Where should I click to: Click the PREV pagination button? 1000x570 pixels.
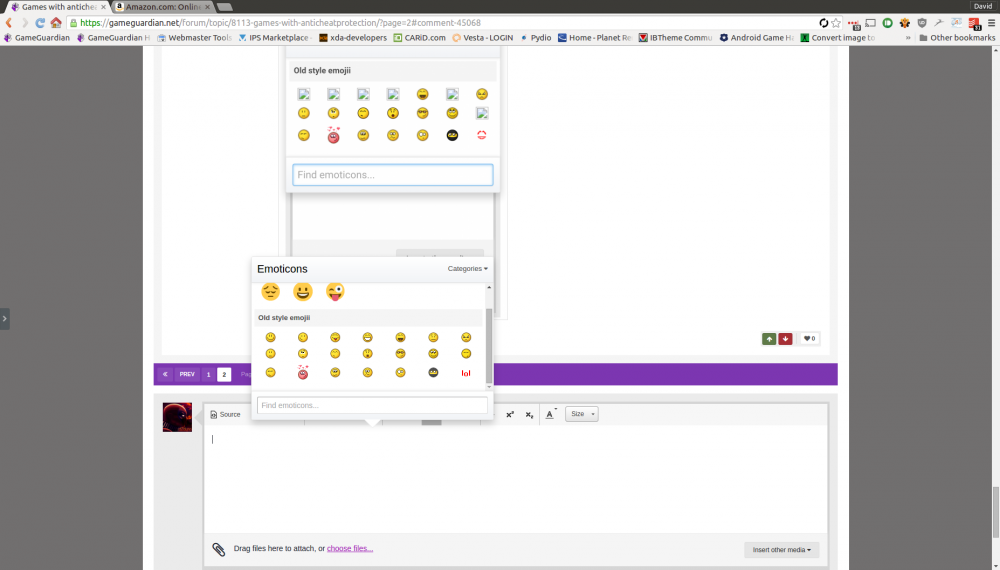coord(187,375)
